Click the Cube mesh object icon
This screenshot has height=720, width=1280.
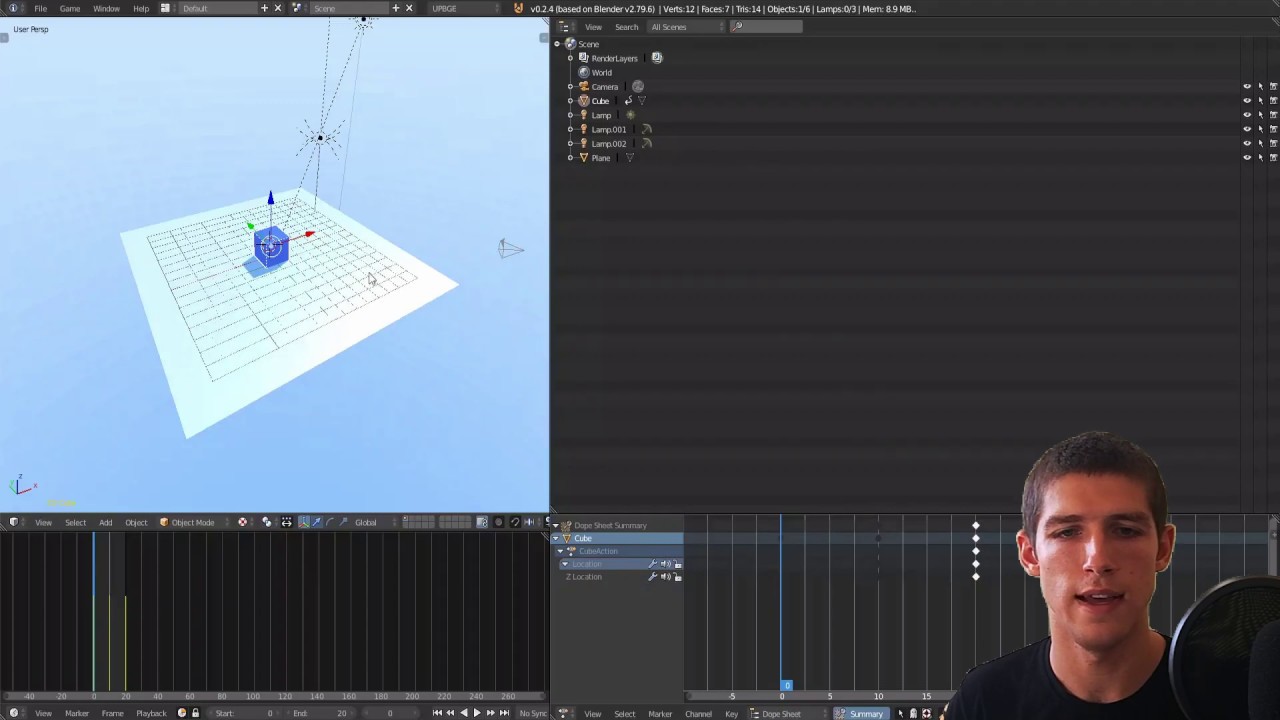pyautogui.click(x=584, y=101)
